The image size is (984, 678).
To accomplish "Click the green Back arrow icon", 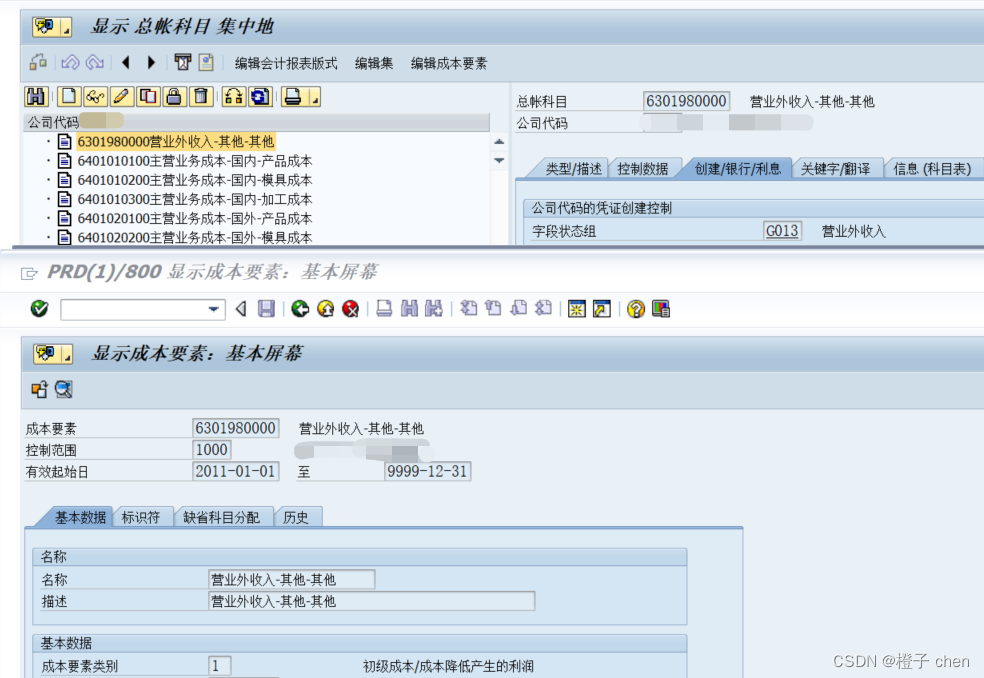I will coord(298,310).
